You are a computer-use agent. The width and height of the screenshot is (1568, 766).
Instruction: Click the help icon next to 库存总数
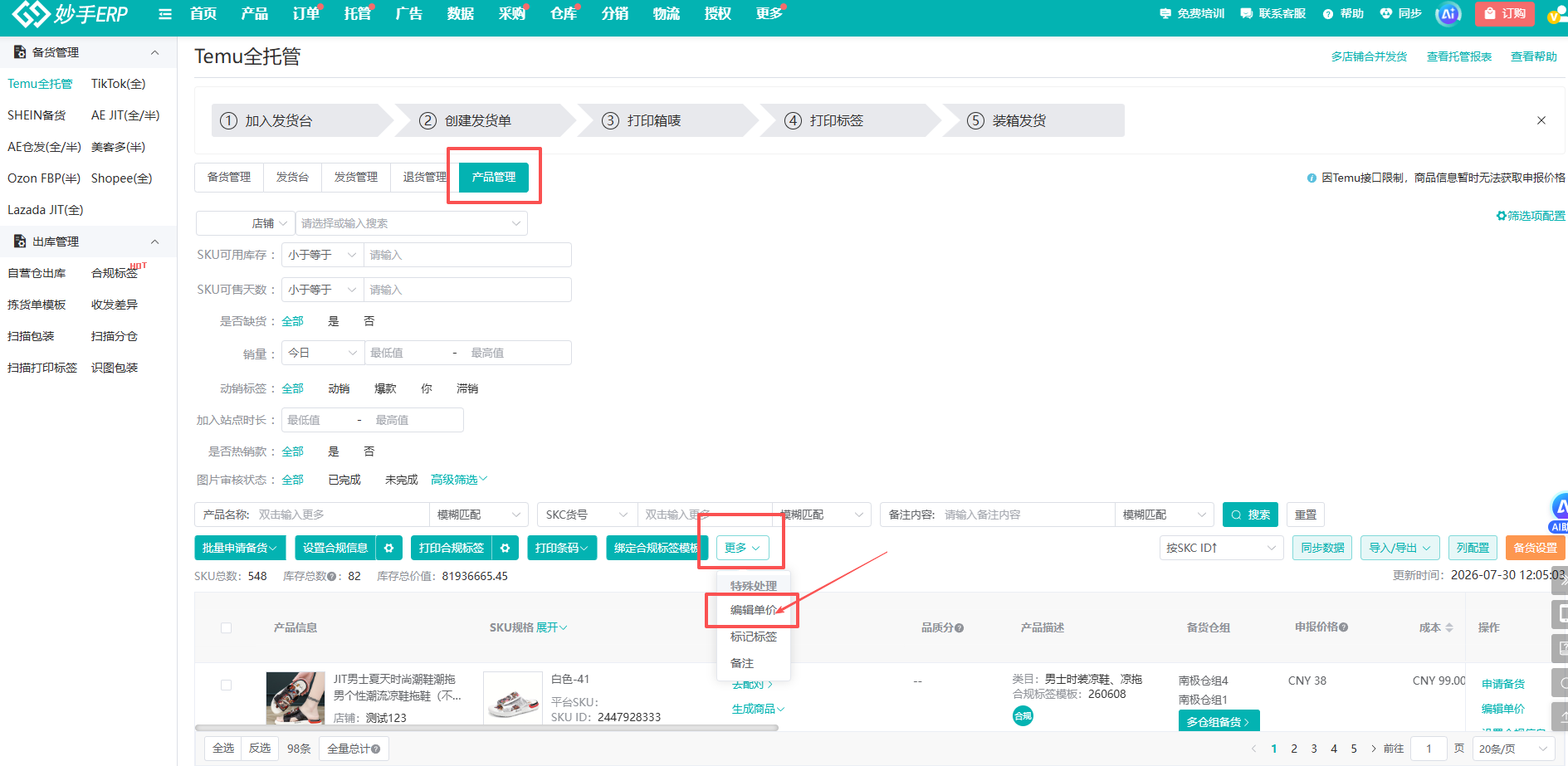(332, 576)
